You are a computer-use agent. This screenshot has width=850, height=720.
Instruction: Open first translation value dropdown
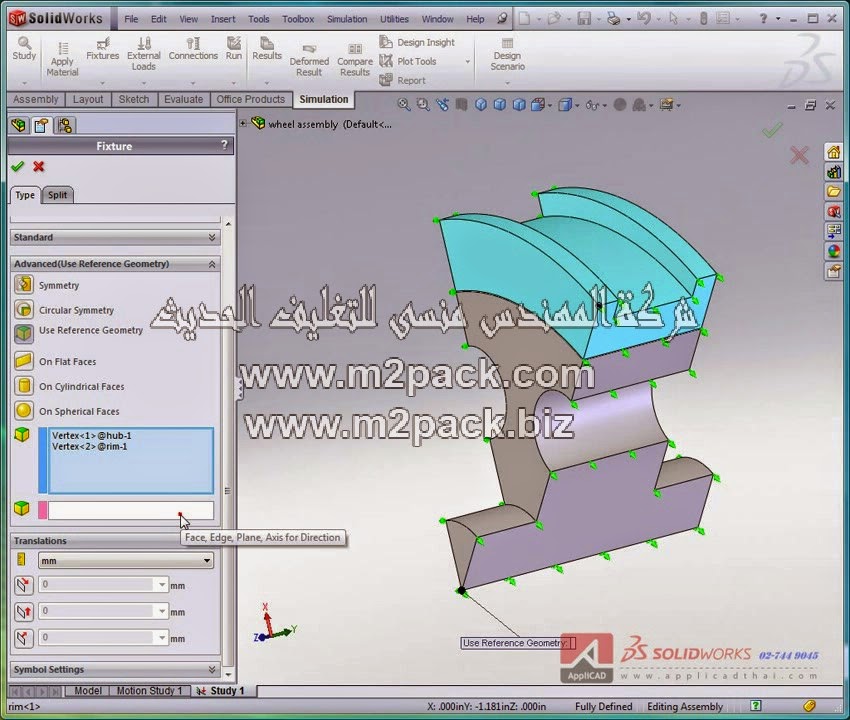click(162, 584)
